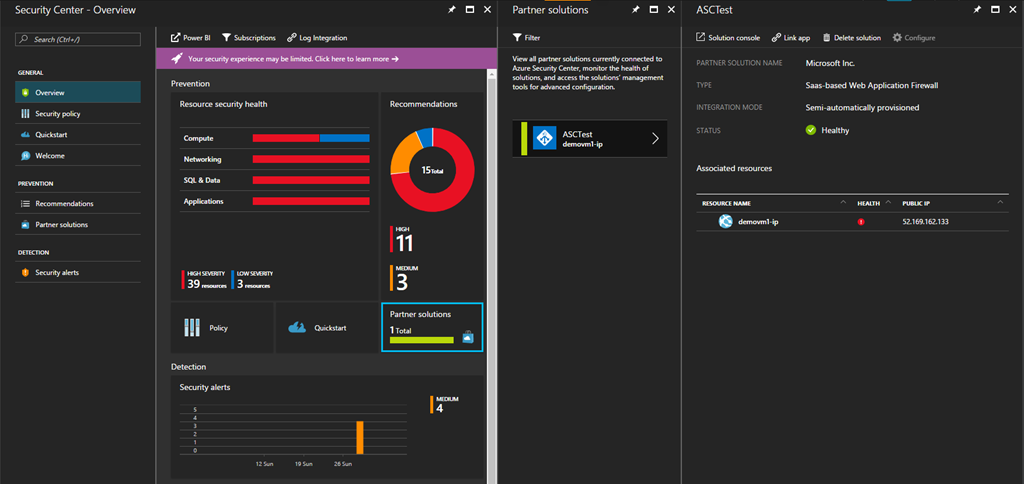The image size is (1024, 484).
Task: Open Security alerts menu item
Action: [78, 272]
